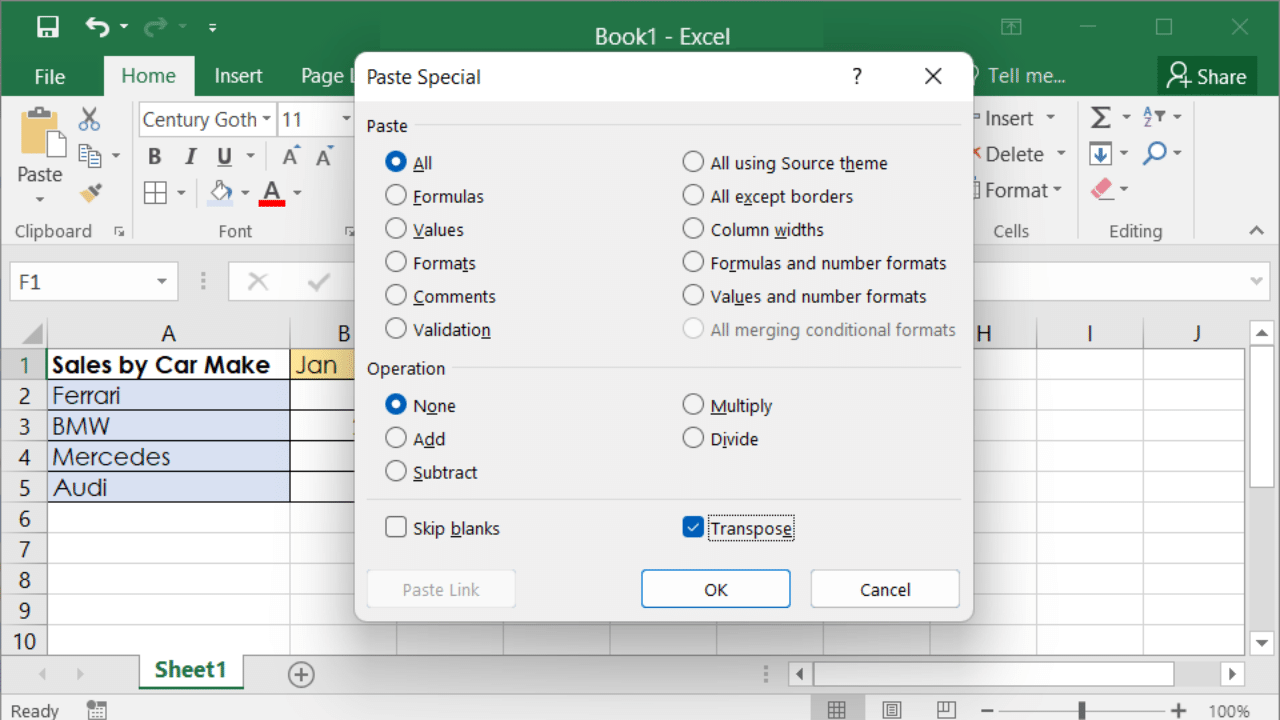Toggle Bold formatting
Viewport: 1280px width, 720px height.
(x=154, y=156)
